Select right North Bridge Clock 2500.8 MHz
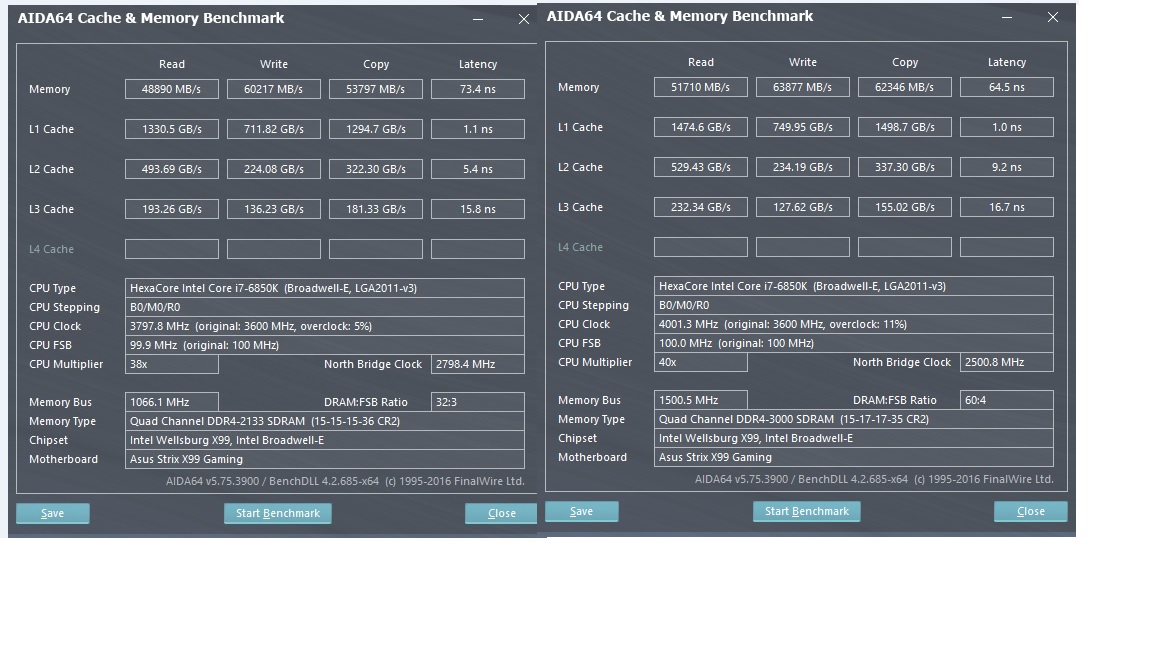This screenshot has height=648, width=1152. 1007,362
